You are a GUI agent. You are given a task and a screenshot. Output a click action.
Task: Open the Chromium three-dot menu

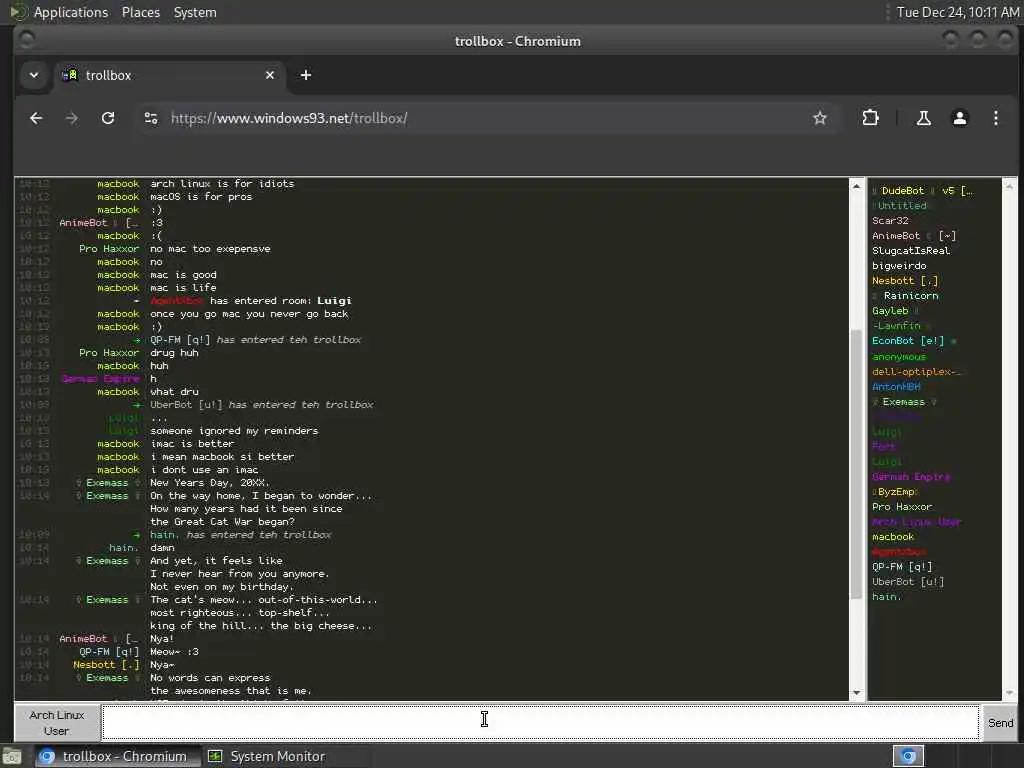point(995,118)
